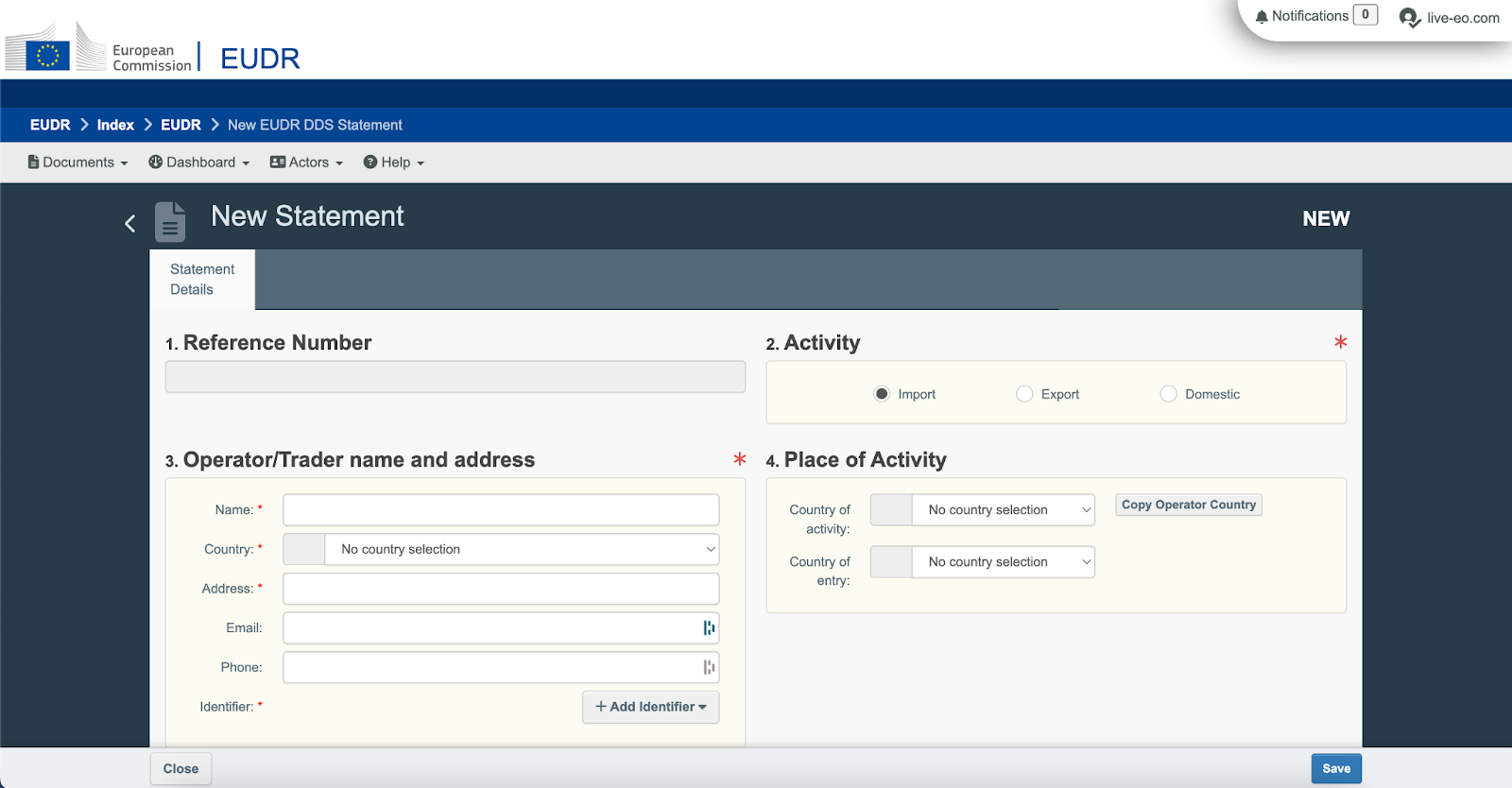1512x788 pixels.
Task: Open the Actors dropdown menu
Action: pos(306,163)
